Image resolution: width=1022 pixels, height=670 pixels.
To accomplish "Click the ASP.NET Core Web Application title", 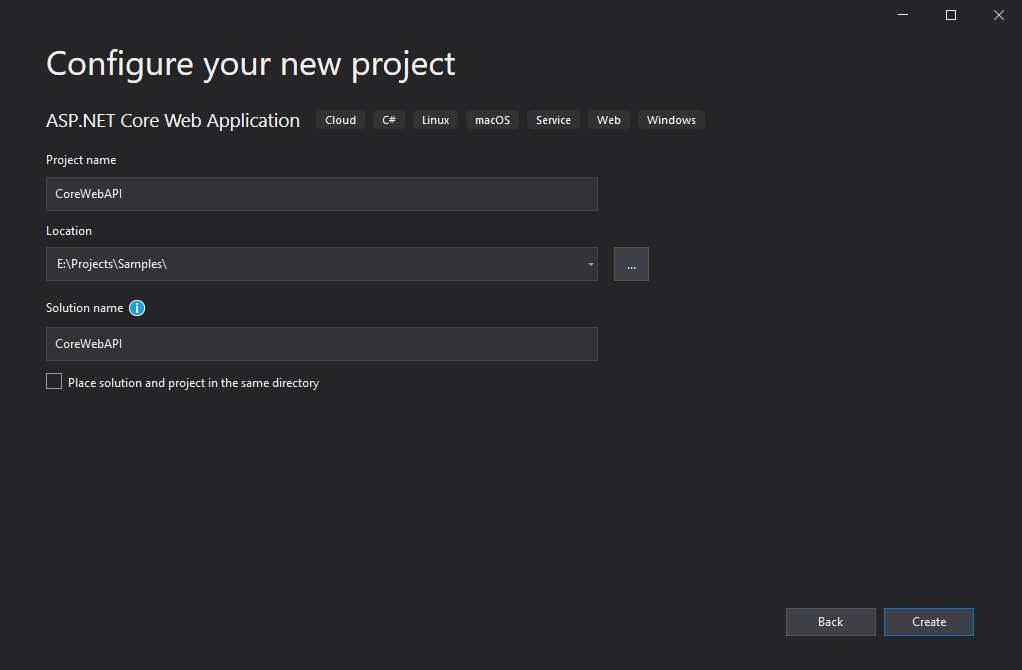I will 173,121.
